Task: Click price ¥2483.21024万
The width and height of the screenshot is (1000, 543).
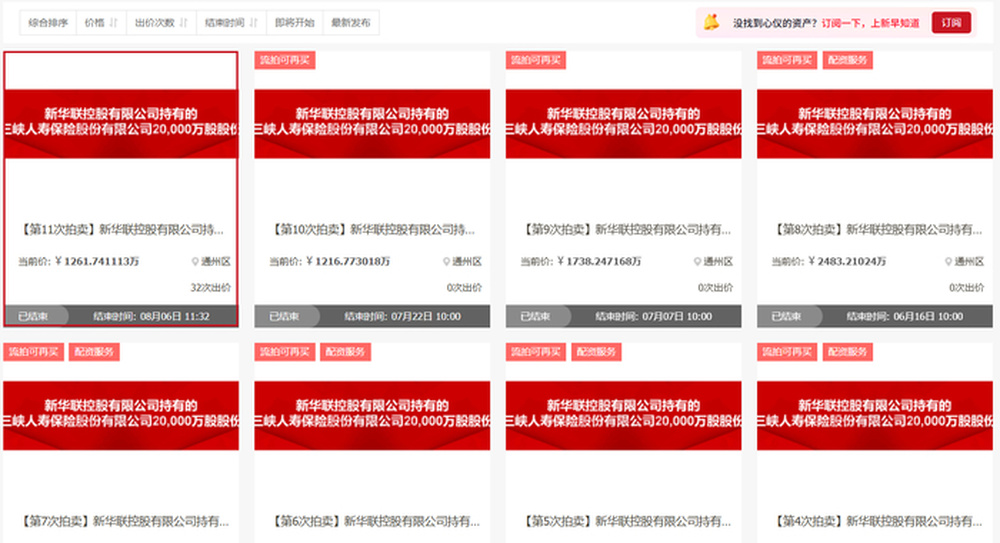Action: click(x=848, y=262)
